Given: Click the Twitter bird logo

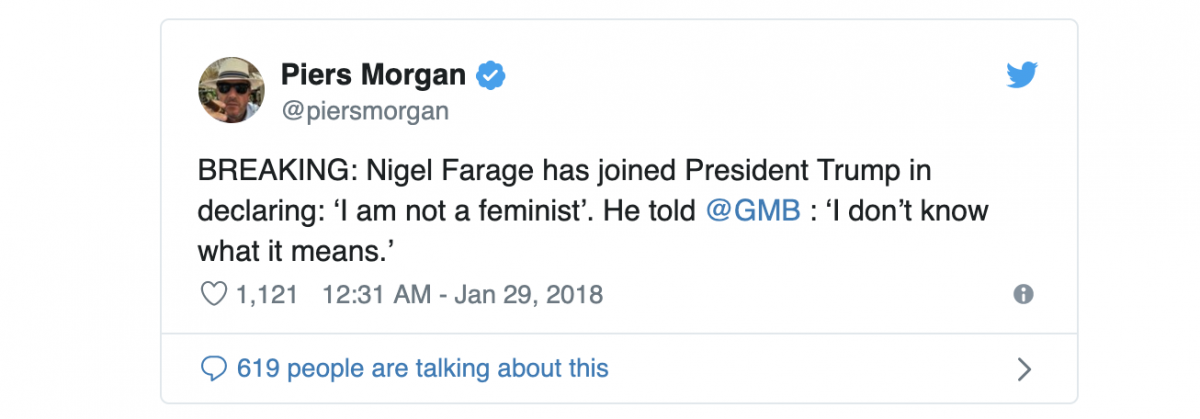Looking at the screenshot, I should 1022,76.
